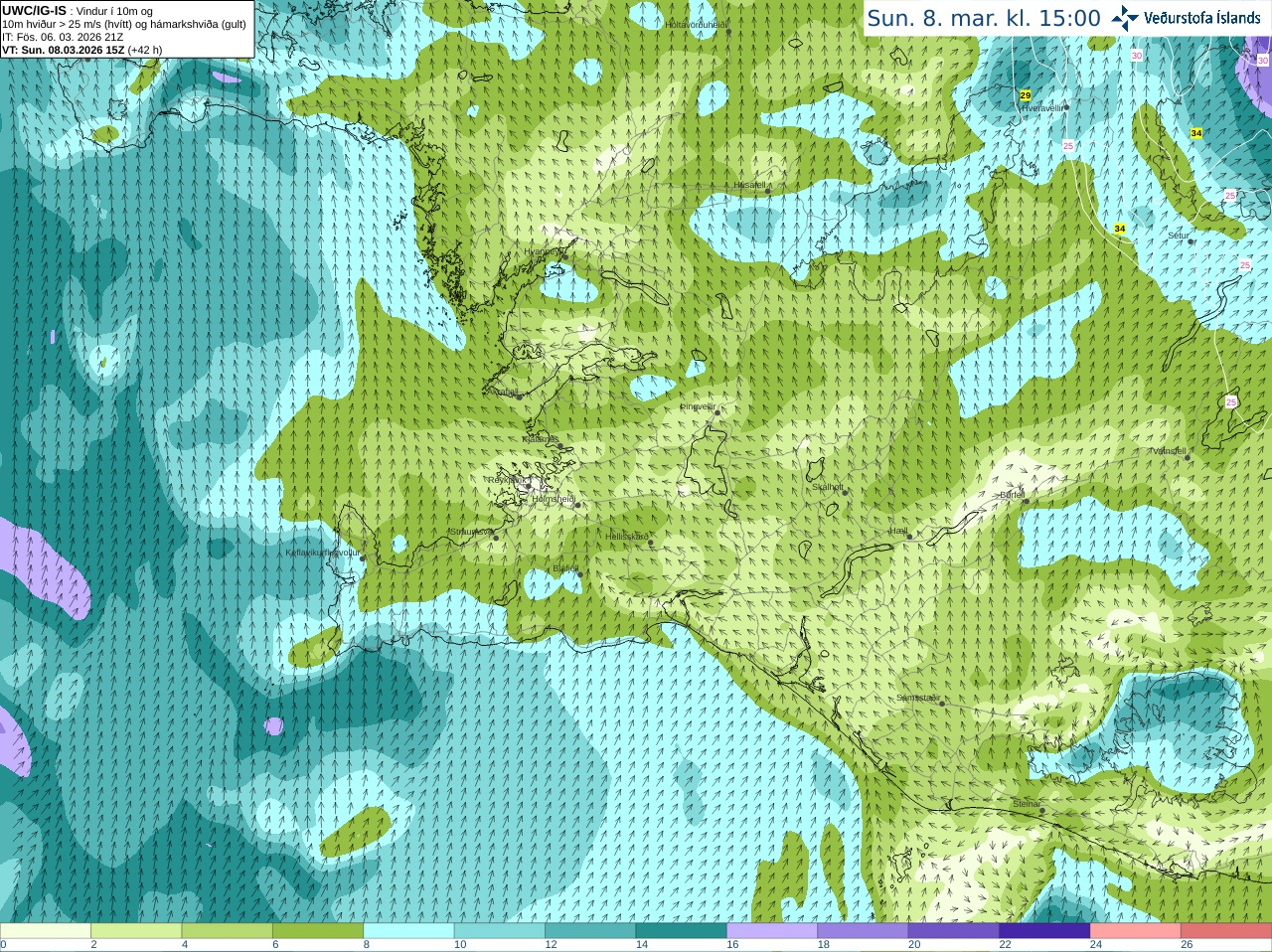Click the Skálholt station label
Screen dimensions: 1272x952
pos(828,487)
